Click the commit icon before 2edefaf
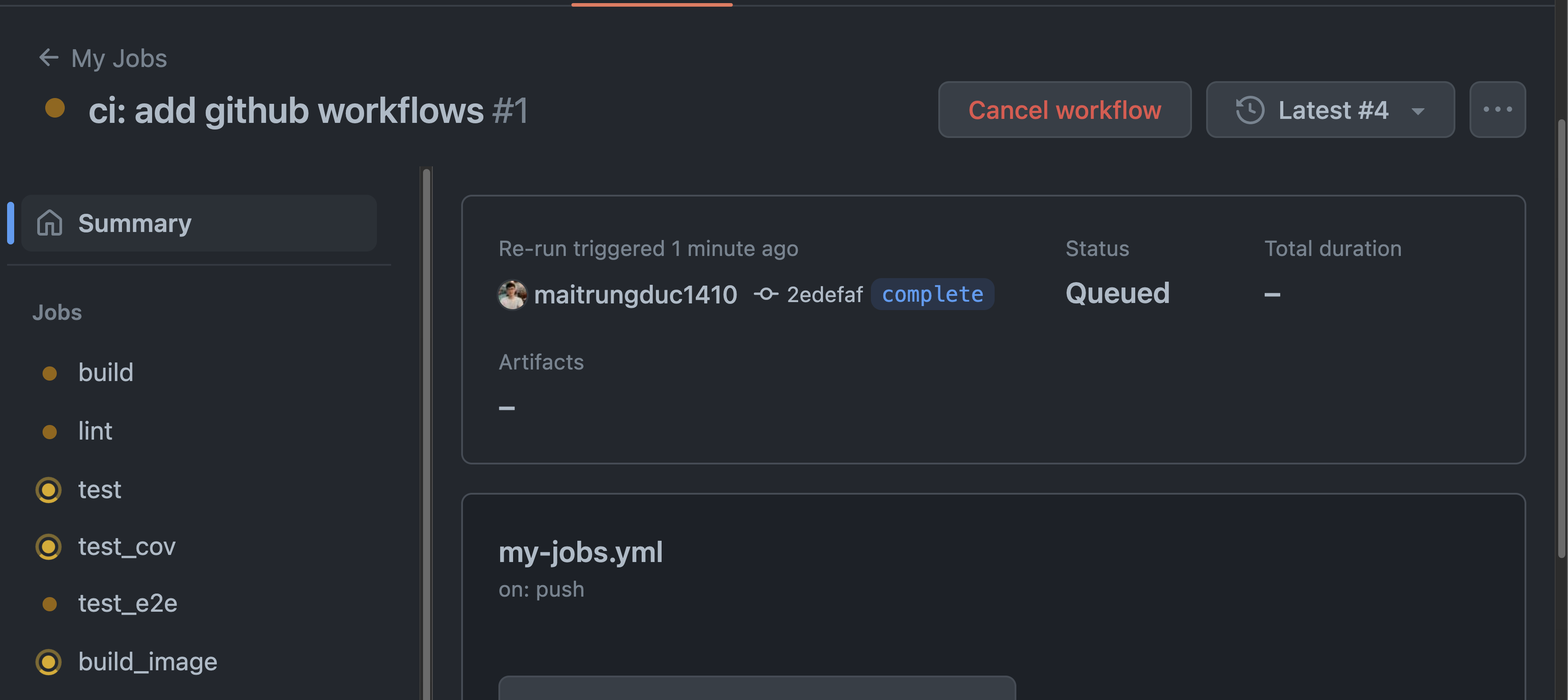The image size is (1568, 700). click(x=766, y=294)
